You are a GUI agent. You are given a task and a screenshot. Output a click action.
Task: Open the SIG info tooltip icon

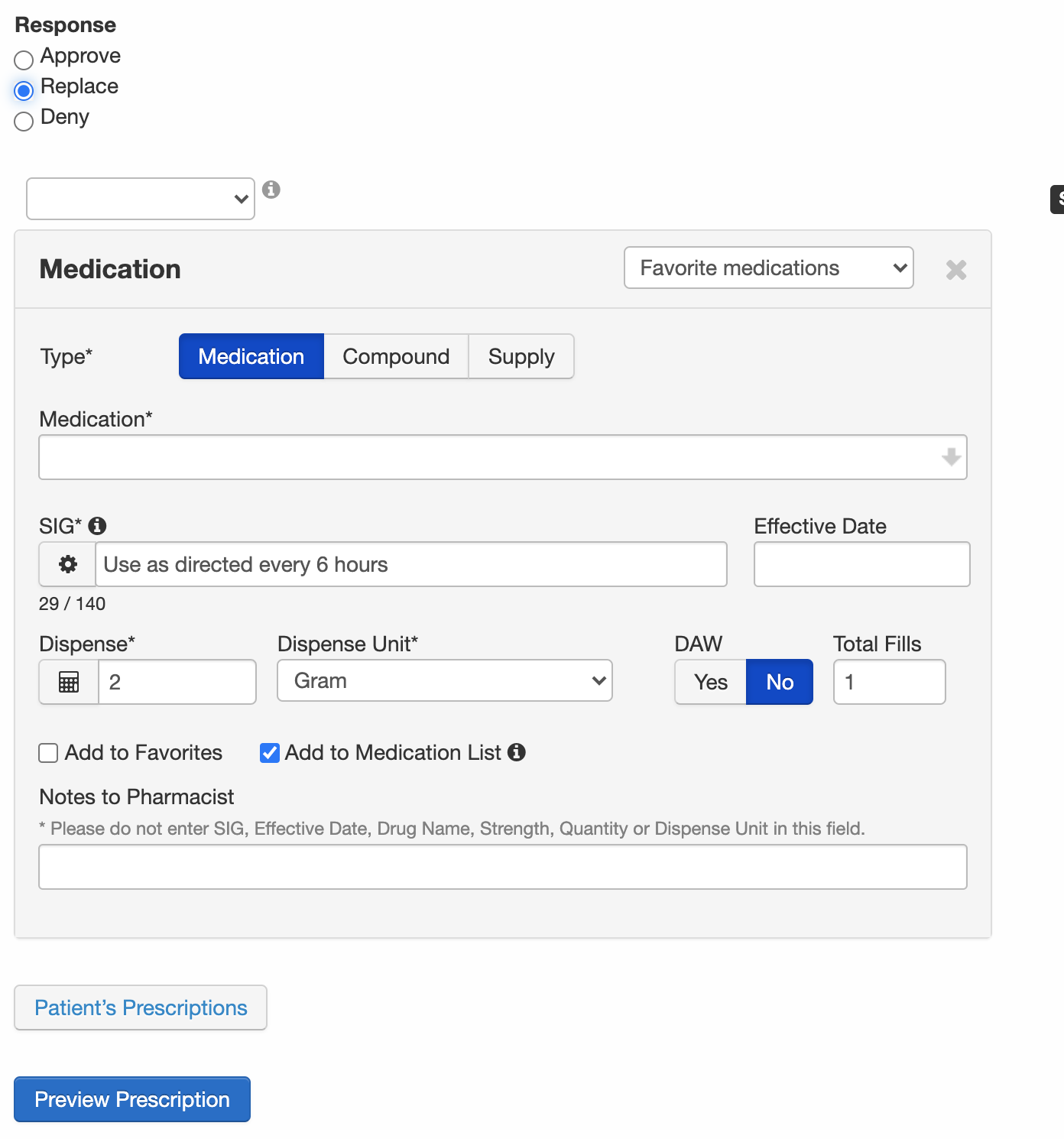(97, 526)
